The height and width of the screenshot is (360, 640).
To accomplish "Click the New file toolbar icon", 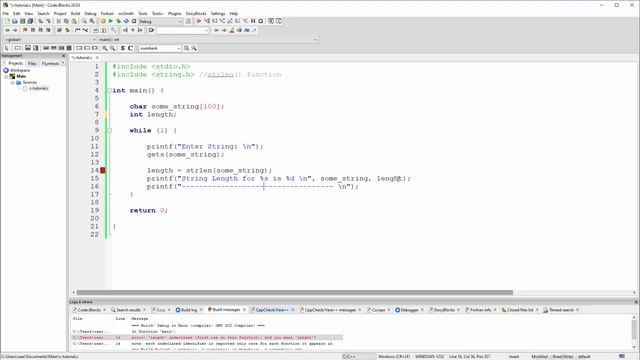I will tap(7, 21).
